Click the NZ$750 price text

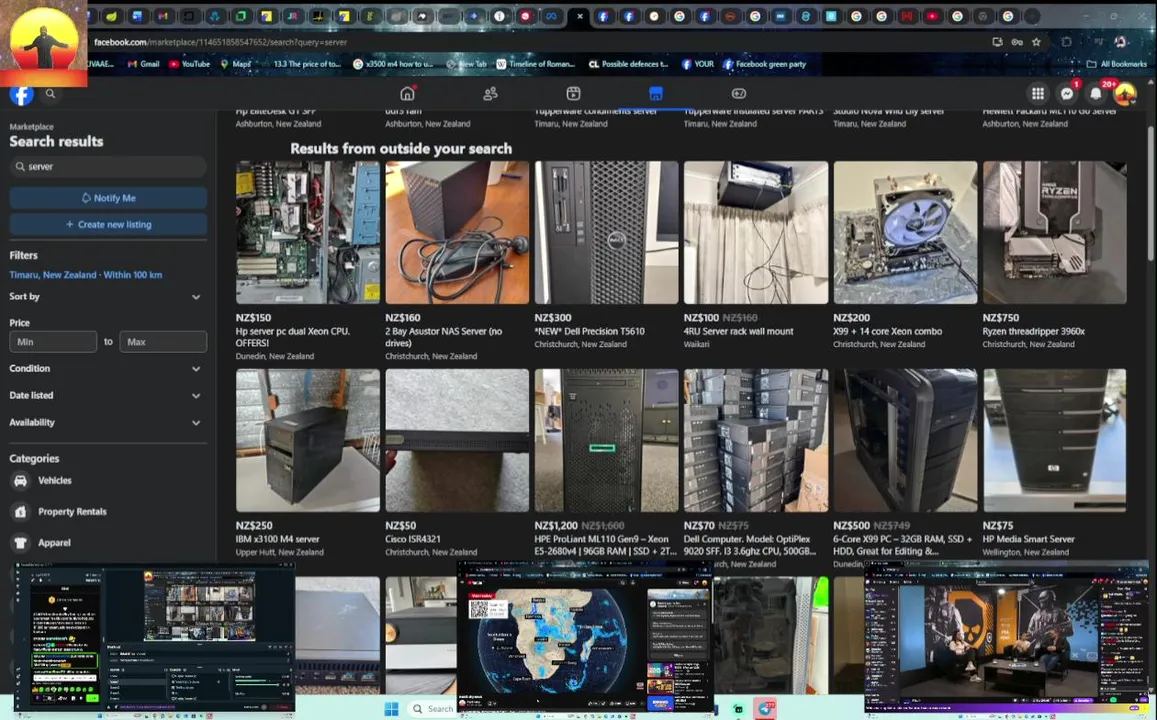pos(1001,318)
